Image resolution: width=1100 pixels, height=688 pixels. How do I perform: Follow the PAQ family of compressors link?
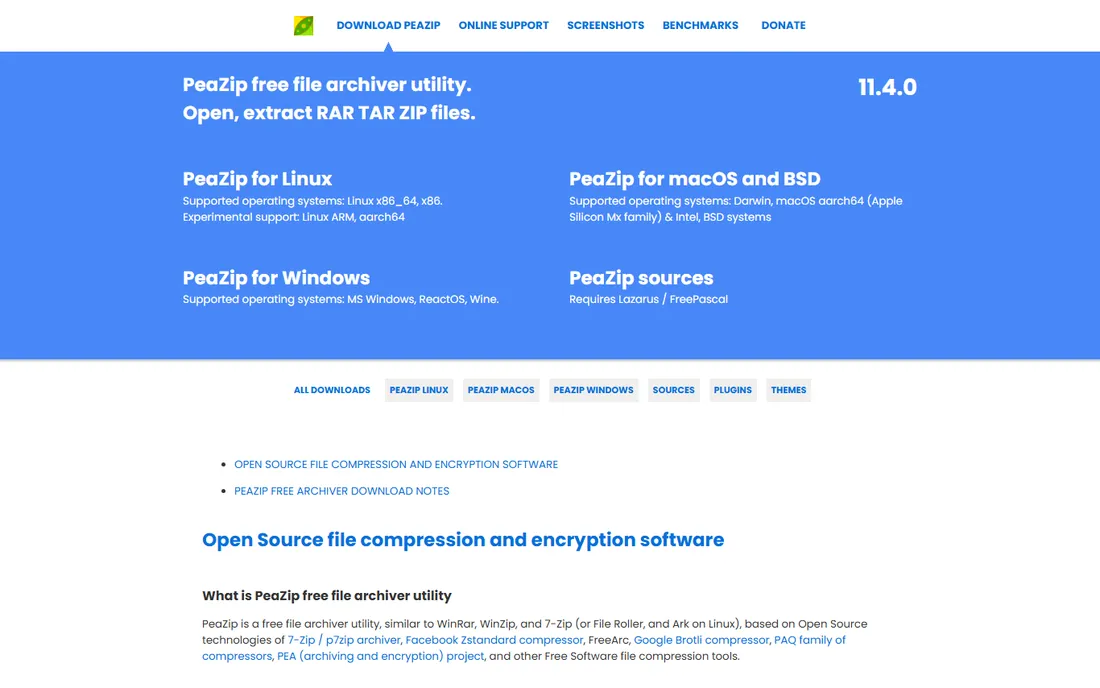pos(810,640)
